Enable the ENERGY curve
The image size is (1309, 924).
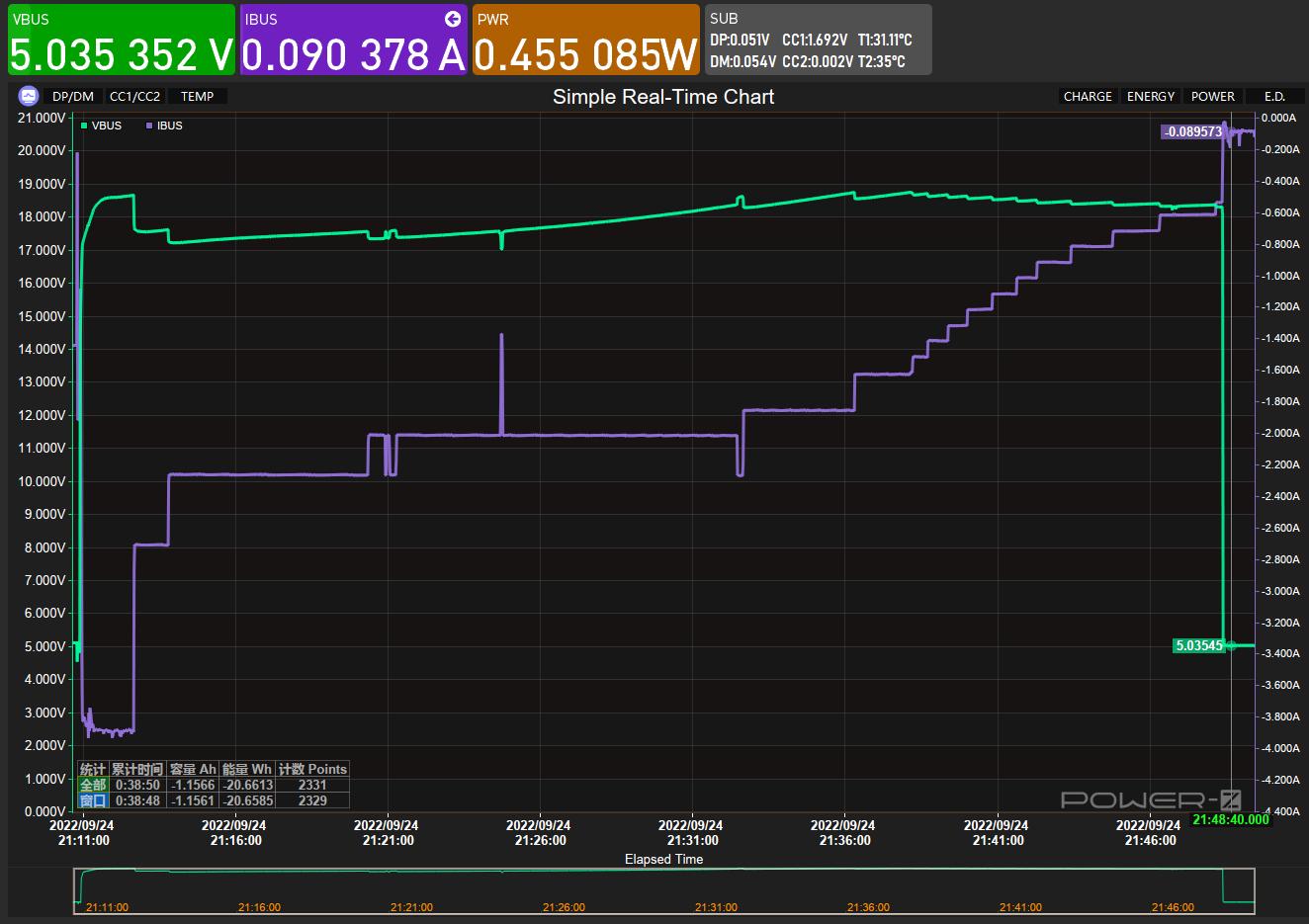(1151, 96)
